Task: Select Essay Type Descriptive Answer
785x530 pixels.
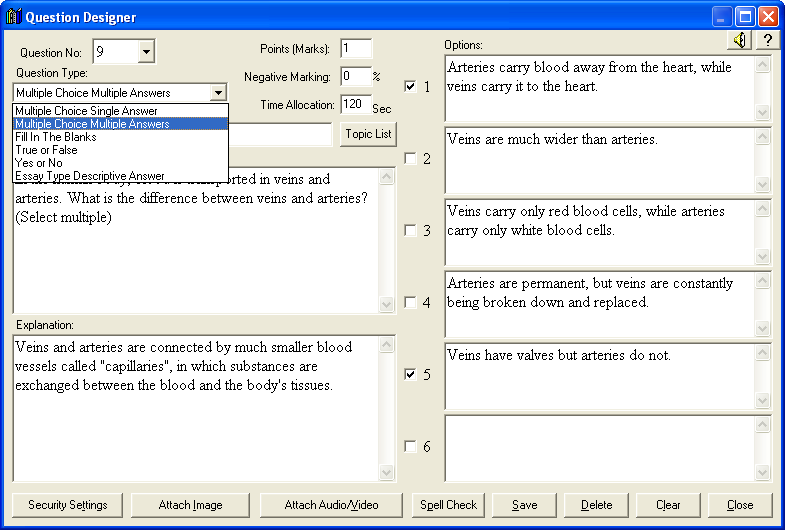Action: pos(120,176)
